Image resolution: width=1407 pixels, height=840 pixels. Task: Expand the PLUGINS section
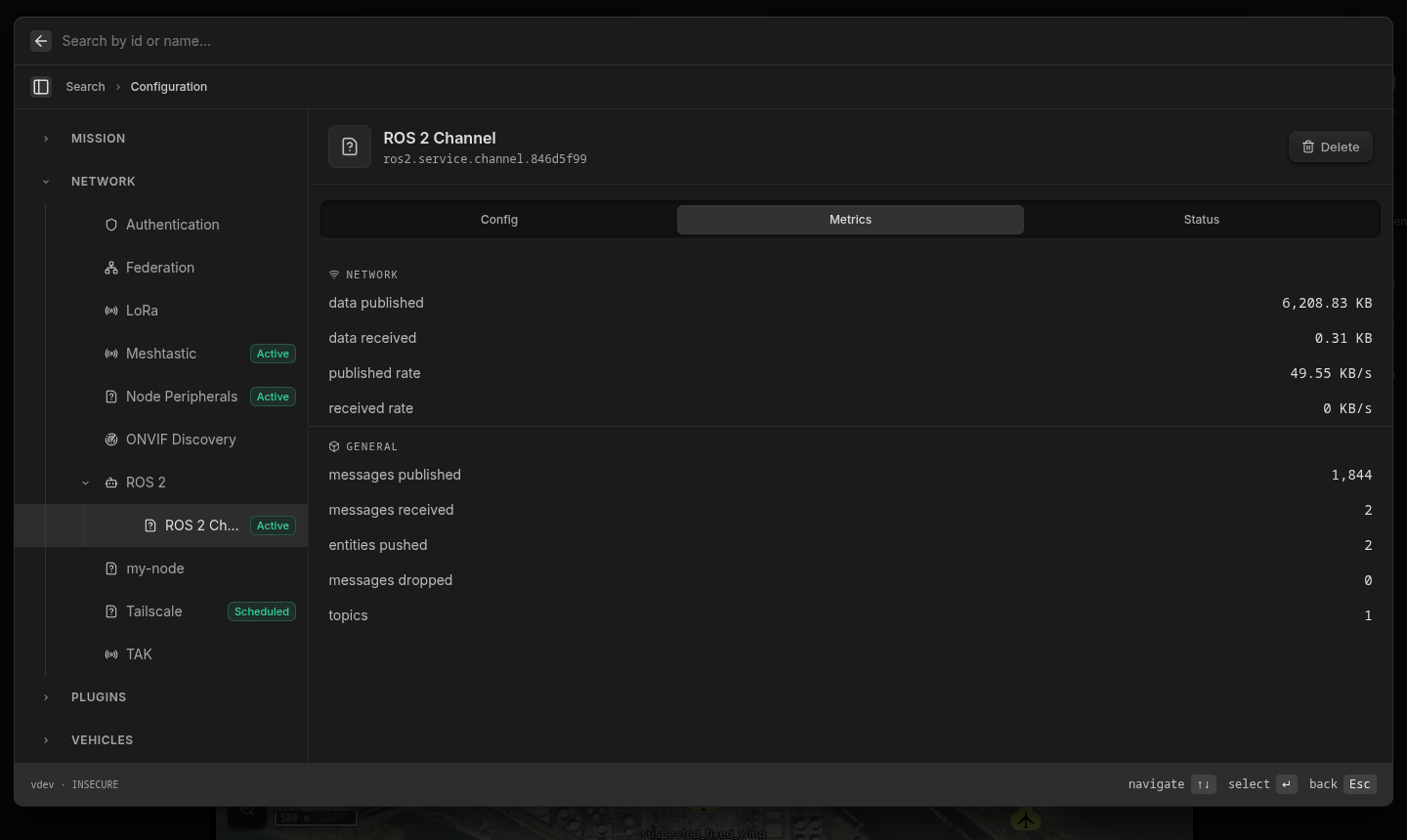[x=46, y=697]
